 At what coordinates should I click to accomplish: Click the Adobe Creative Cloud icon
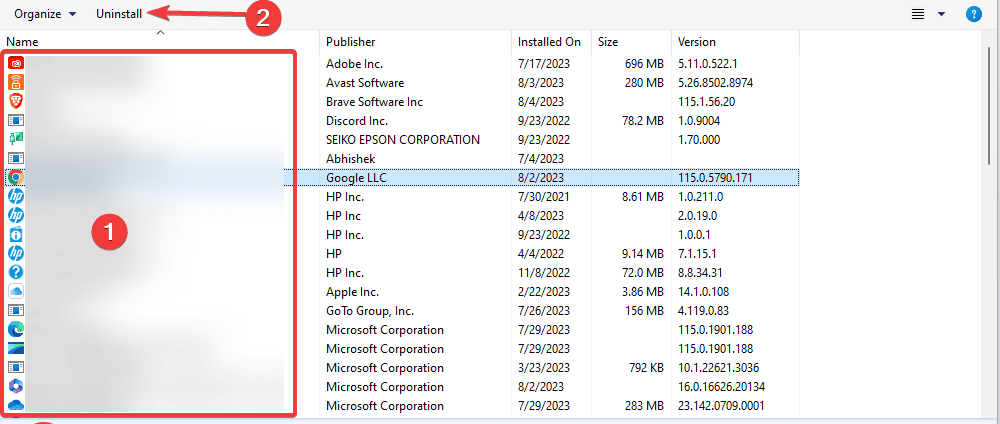16,63
